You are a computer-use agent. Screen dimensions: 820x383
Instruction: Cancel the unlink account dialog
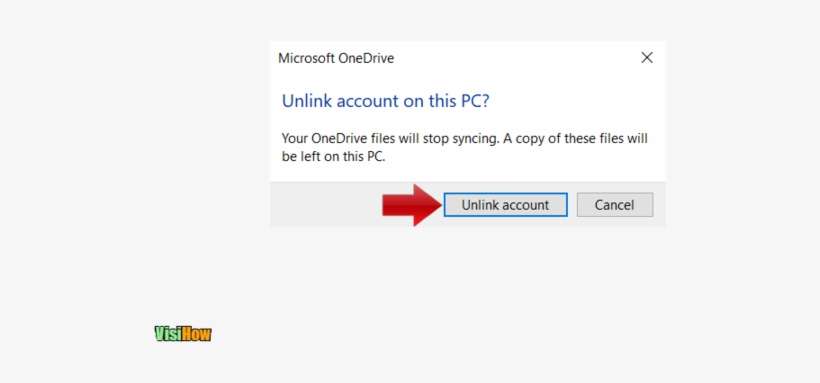614,205
